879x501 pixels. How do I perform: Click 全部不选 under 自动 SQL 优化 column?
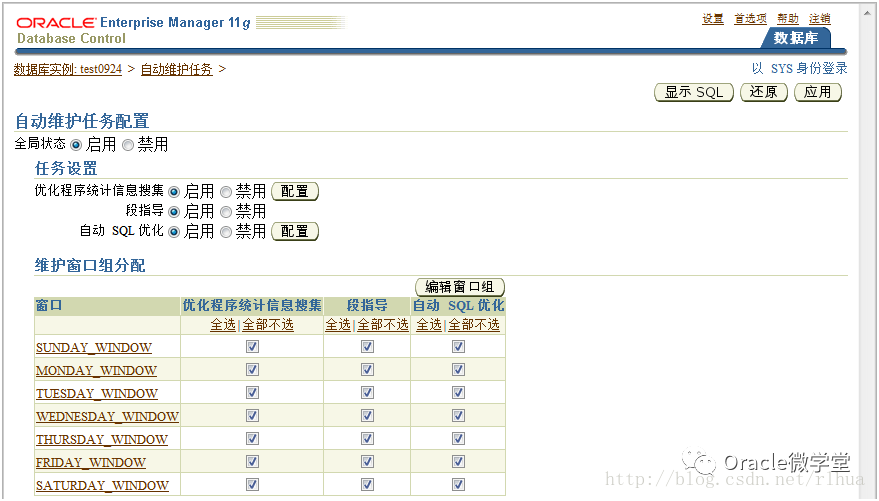point(474,325)
